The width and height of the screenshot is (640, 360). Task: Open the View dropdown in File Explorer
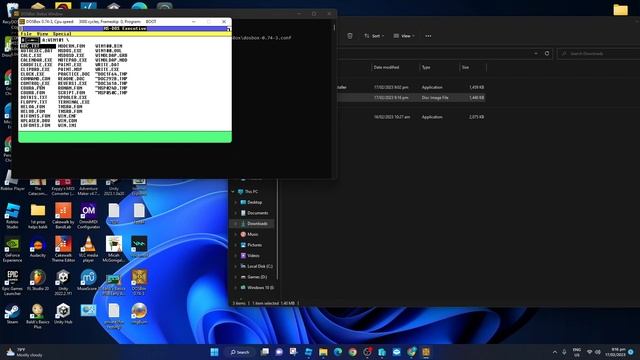pos(404,36)
